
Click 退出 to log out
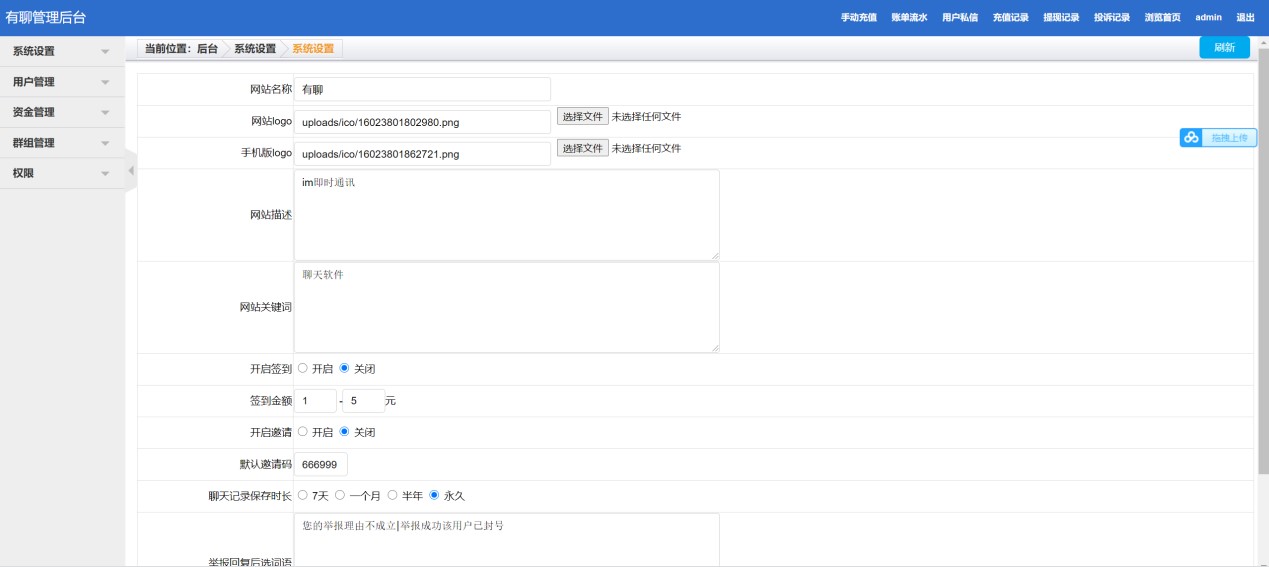1245,18
